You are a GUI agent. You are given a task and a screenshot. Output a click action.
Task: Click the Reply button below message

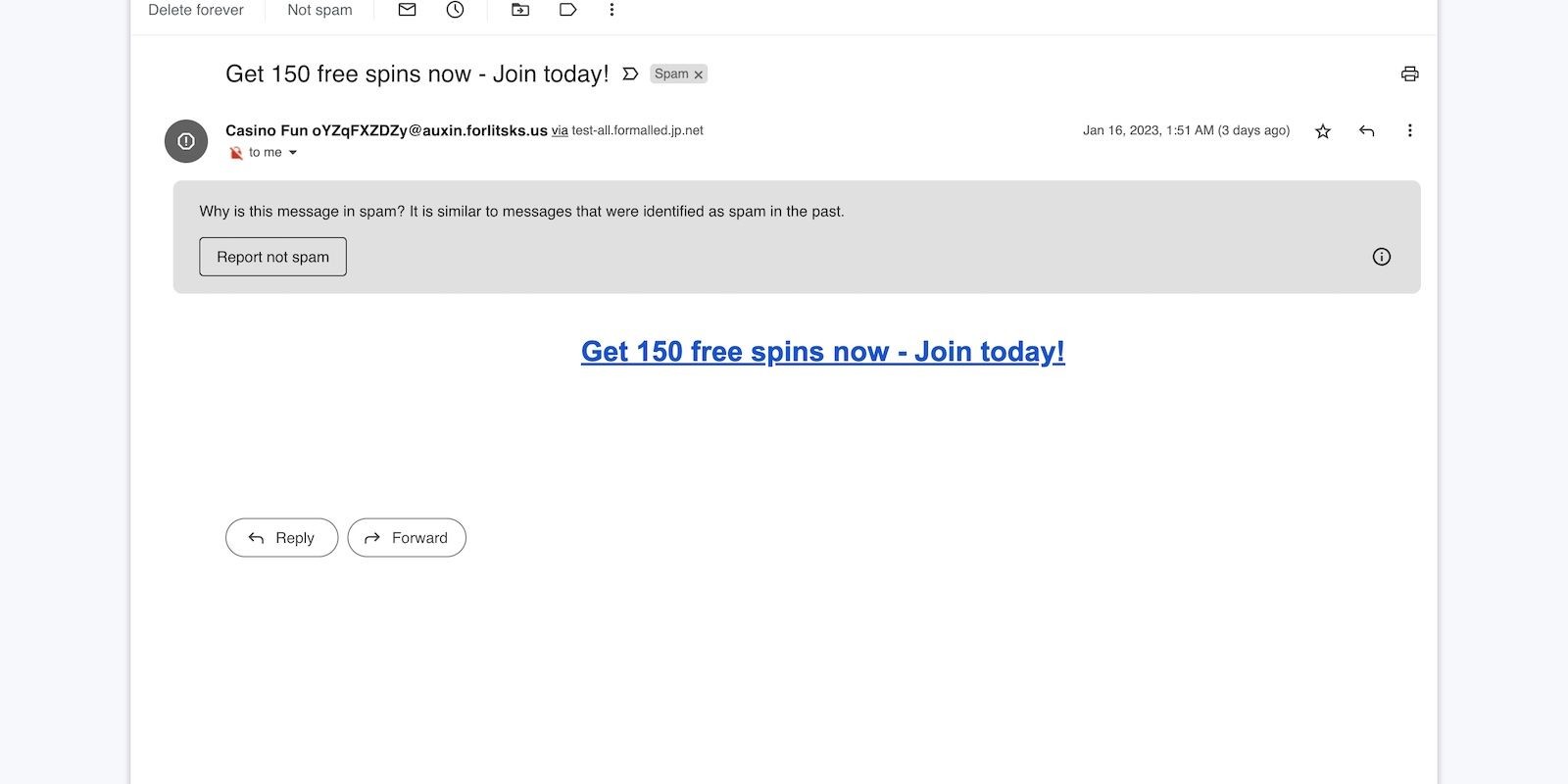[x=282, y=538]
